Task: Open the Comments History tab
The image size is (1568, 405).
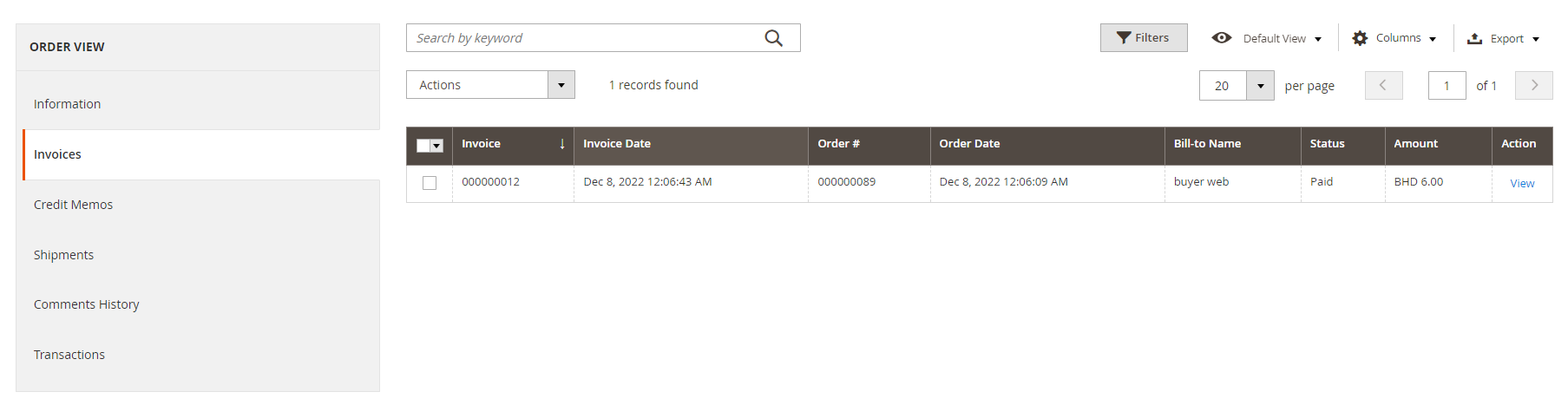Action: point(87,304)
